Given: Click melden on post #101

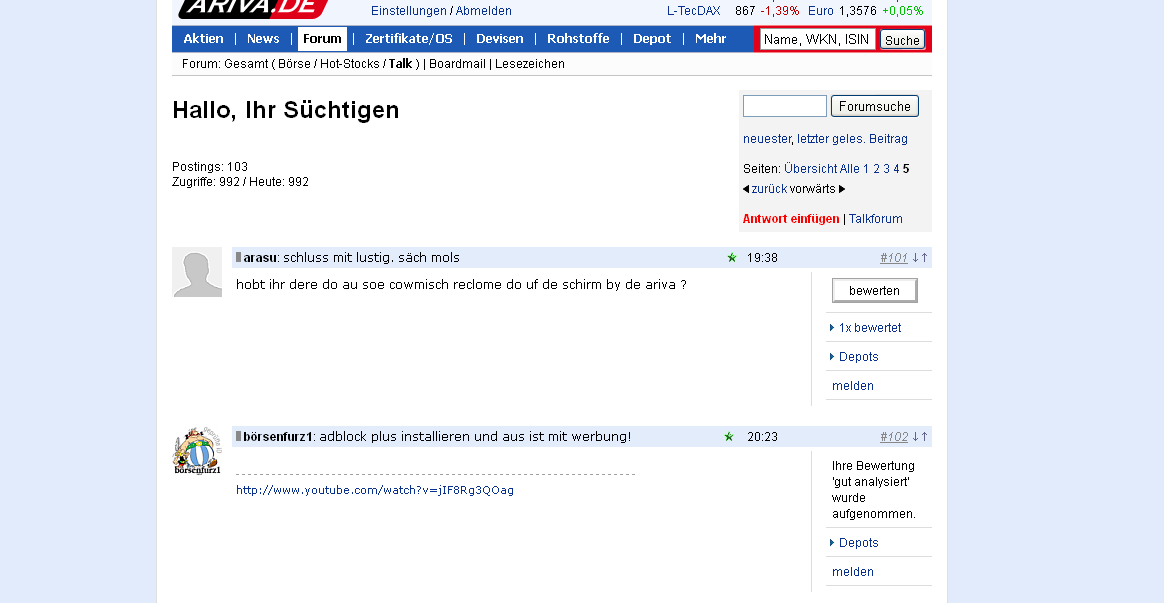Looking at the screenshot, I should point(853,385).
